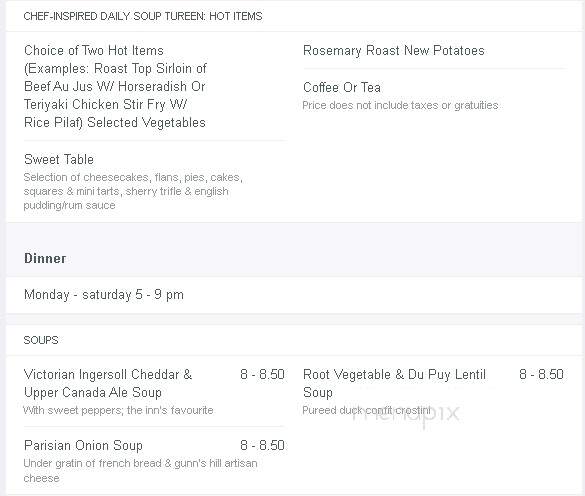
Task: Click the Sweet Table menu item
Action: 59,159
